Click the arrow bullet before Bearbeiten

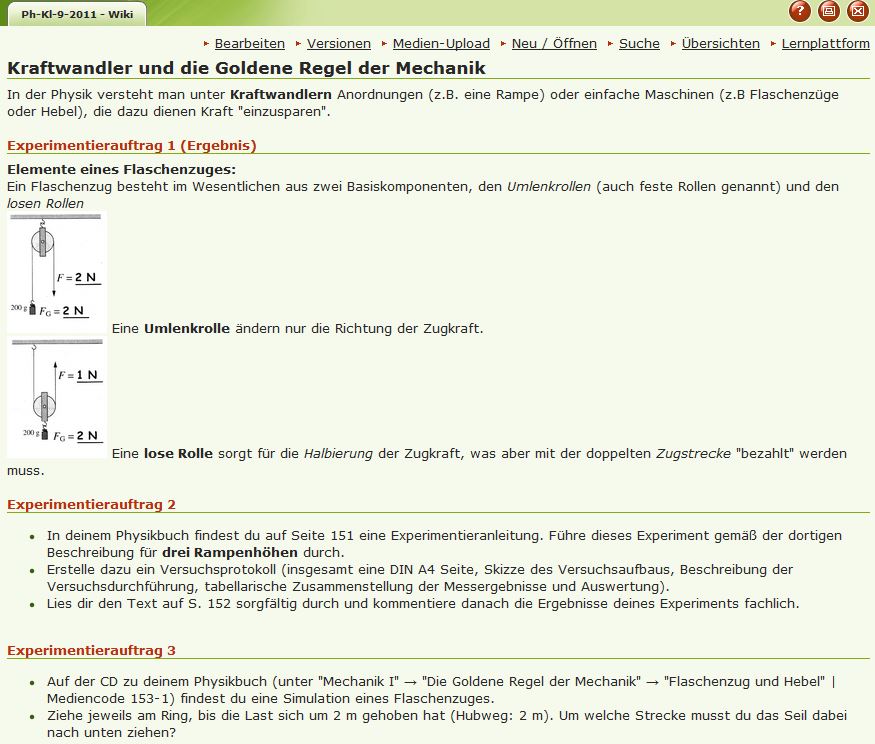tap(206, 44)
